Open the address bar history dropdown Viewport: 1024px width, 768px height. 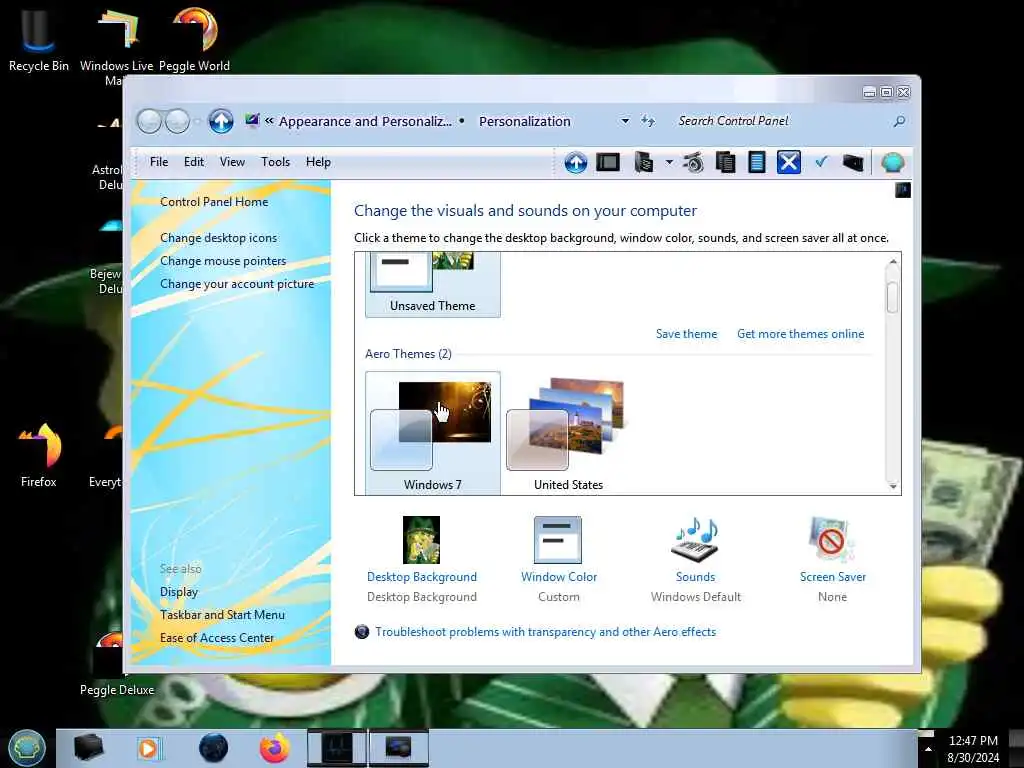[625, 121]
